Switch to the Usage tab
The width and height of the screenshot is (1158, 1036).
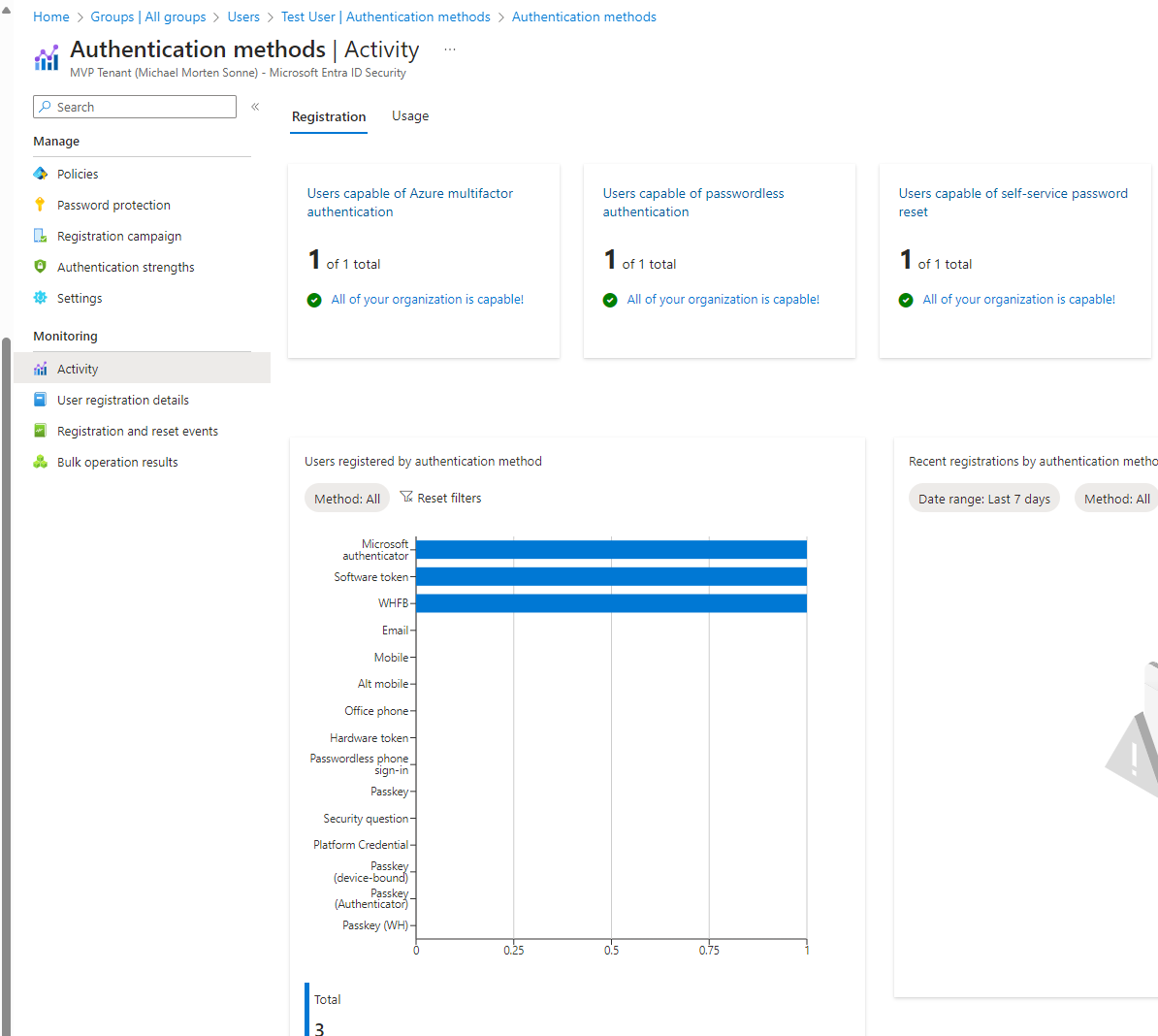tap(410, 116)
